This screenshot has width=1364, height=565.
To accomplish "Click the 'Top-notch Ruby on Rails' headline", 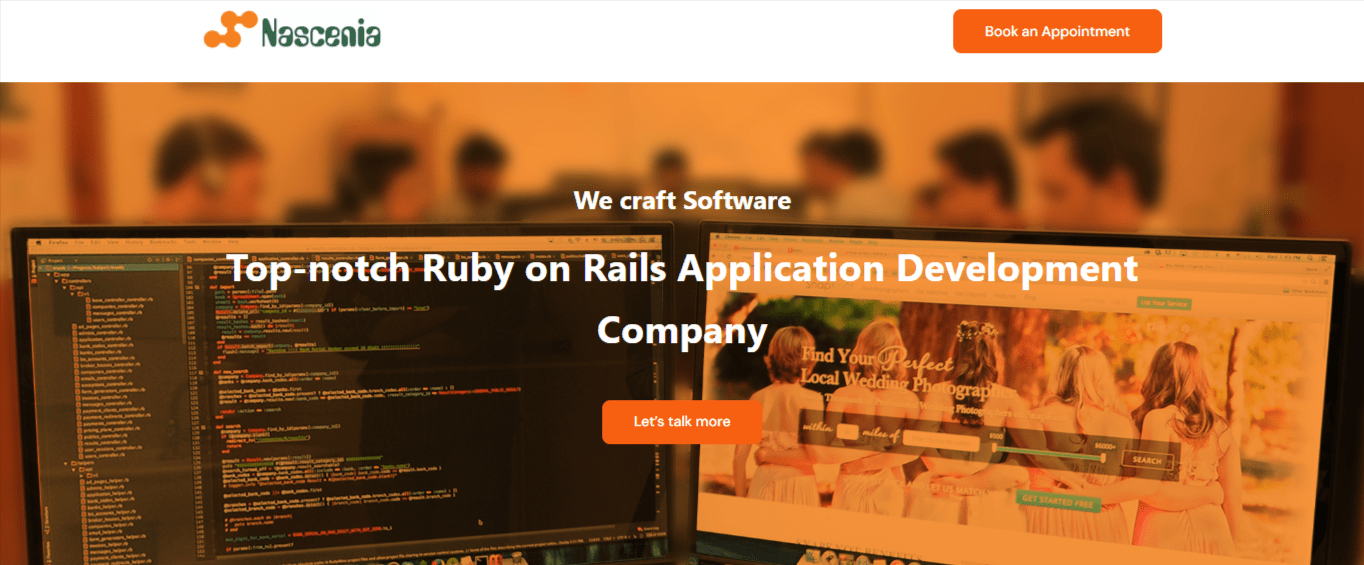I will pyautogui.click(x=682, y=299).
